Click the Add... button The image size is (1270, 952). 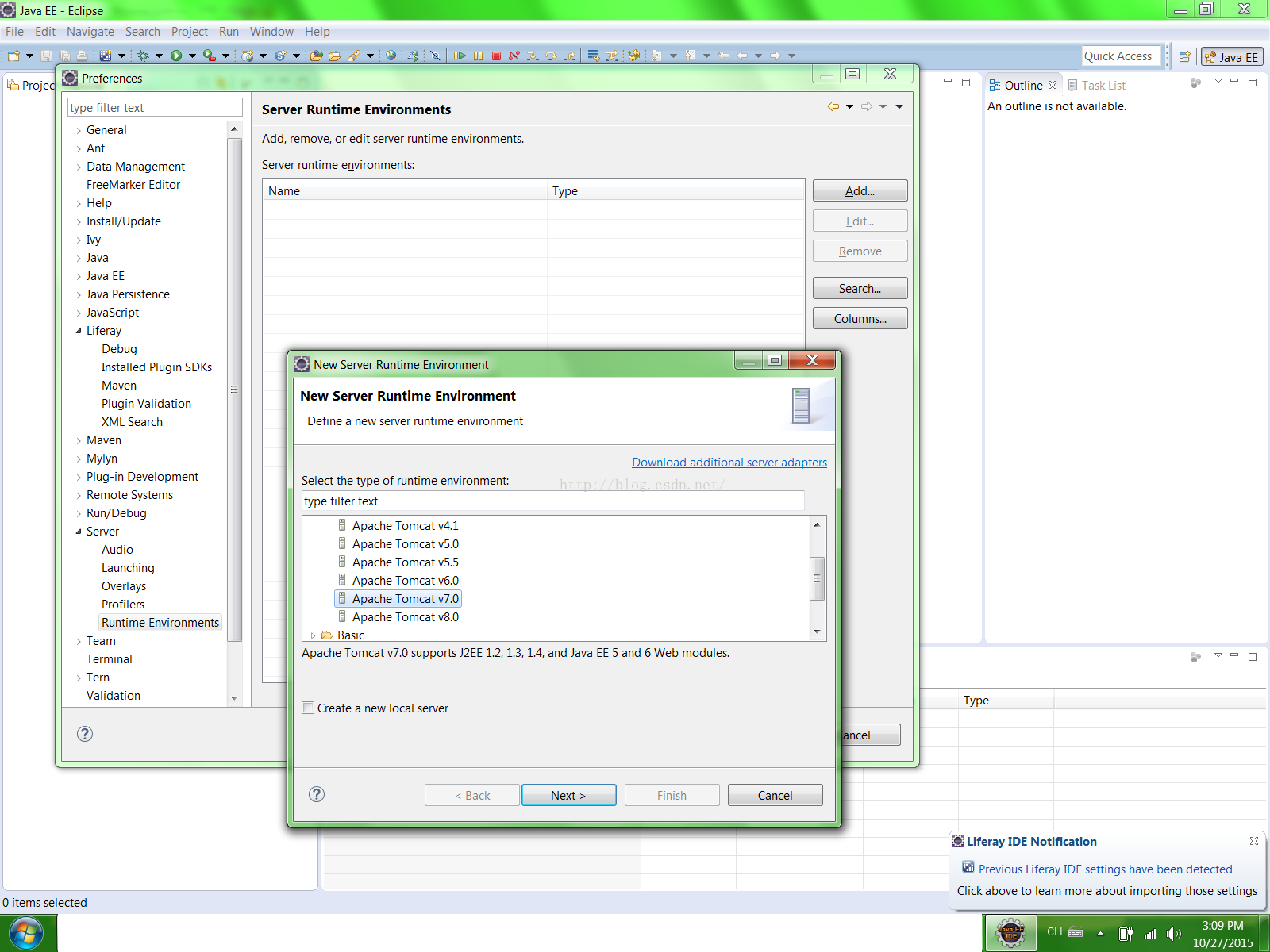pos(860,190)
